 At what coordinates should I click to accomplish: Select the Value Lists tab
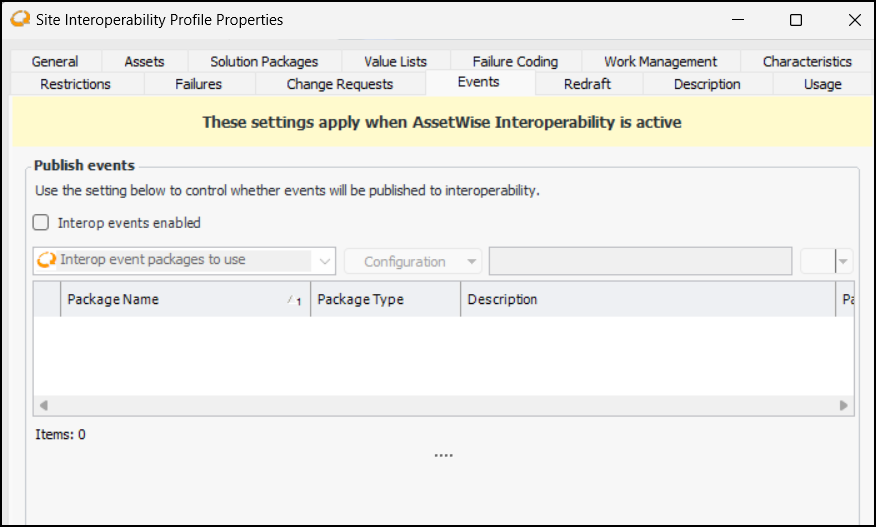click(x=396, y=61)
